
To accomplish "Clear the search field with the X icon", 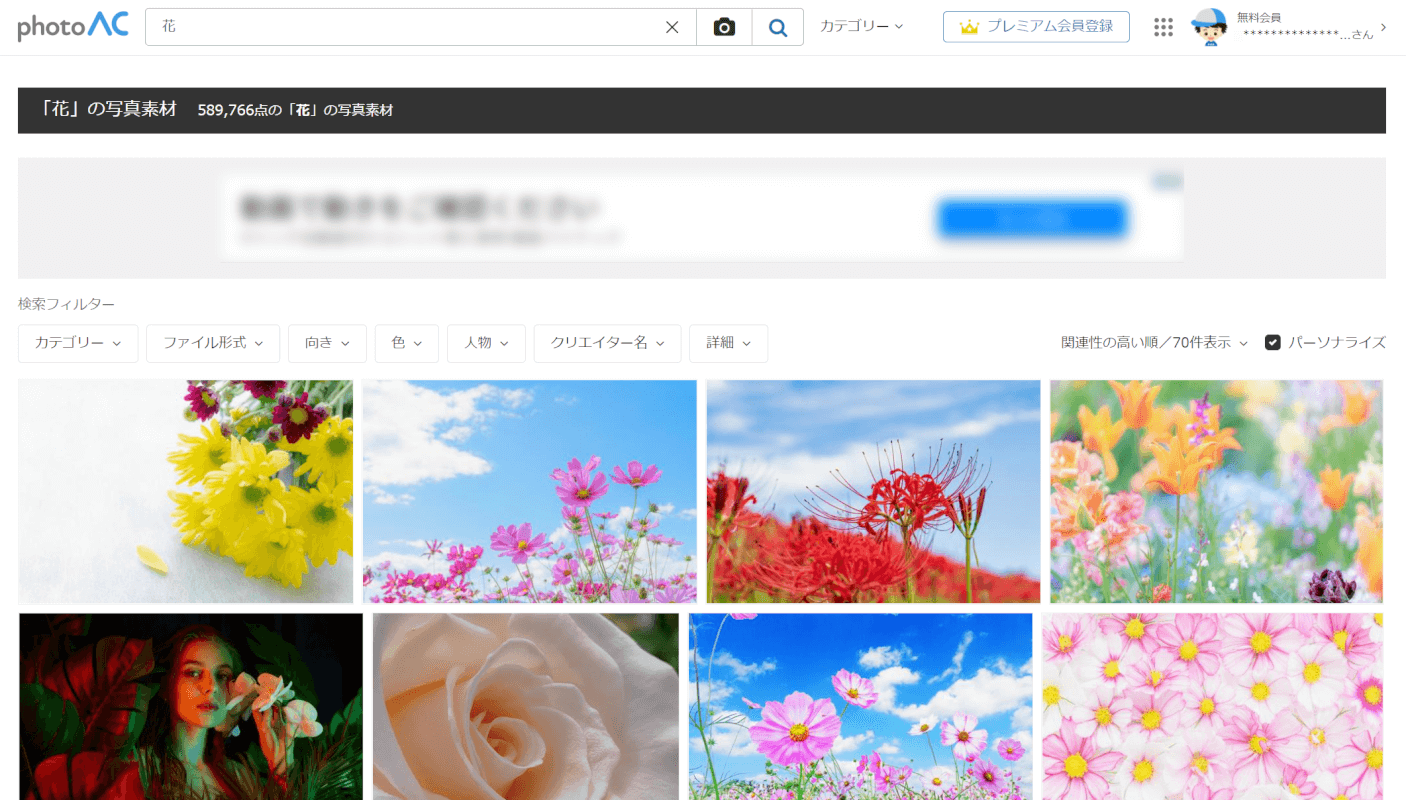I will tap(672, 27).
